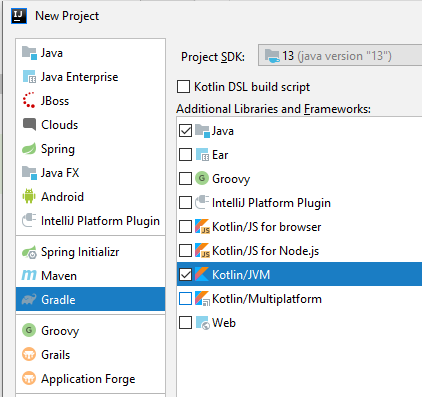
Task: Click the Android robot icon
Action: click(29, 196)
